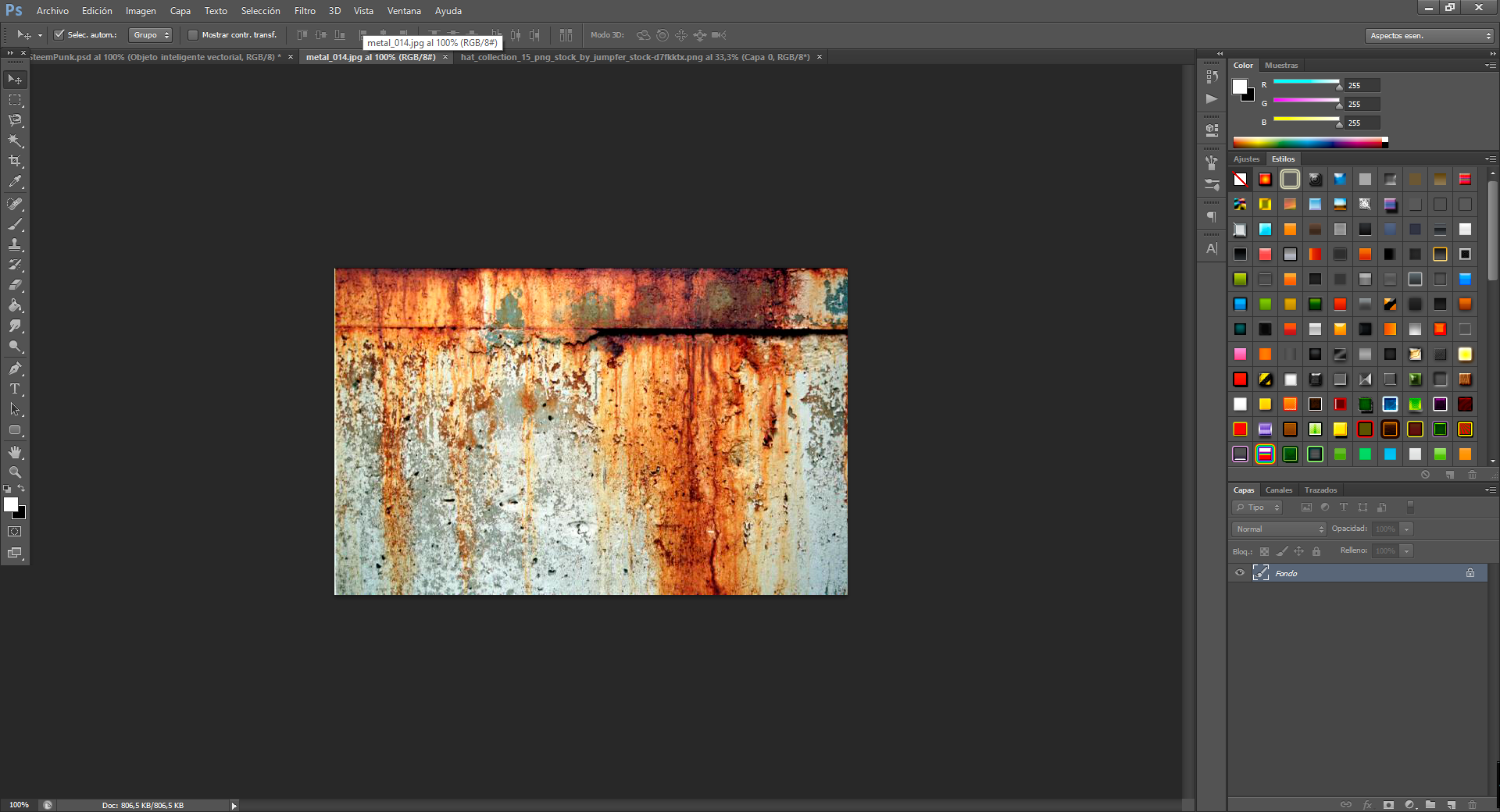The image size is (1500, 812).
Task: Delete layer using trash icon in Capas
Action: click(1472, 804)
